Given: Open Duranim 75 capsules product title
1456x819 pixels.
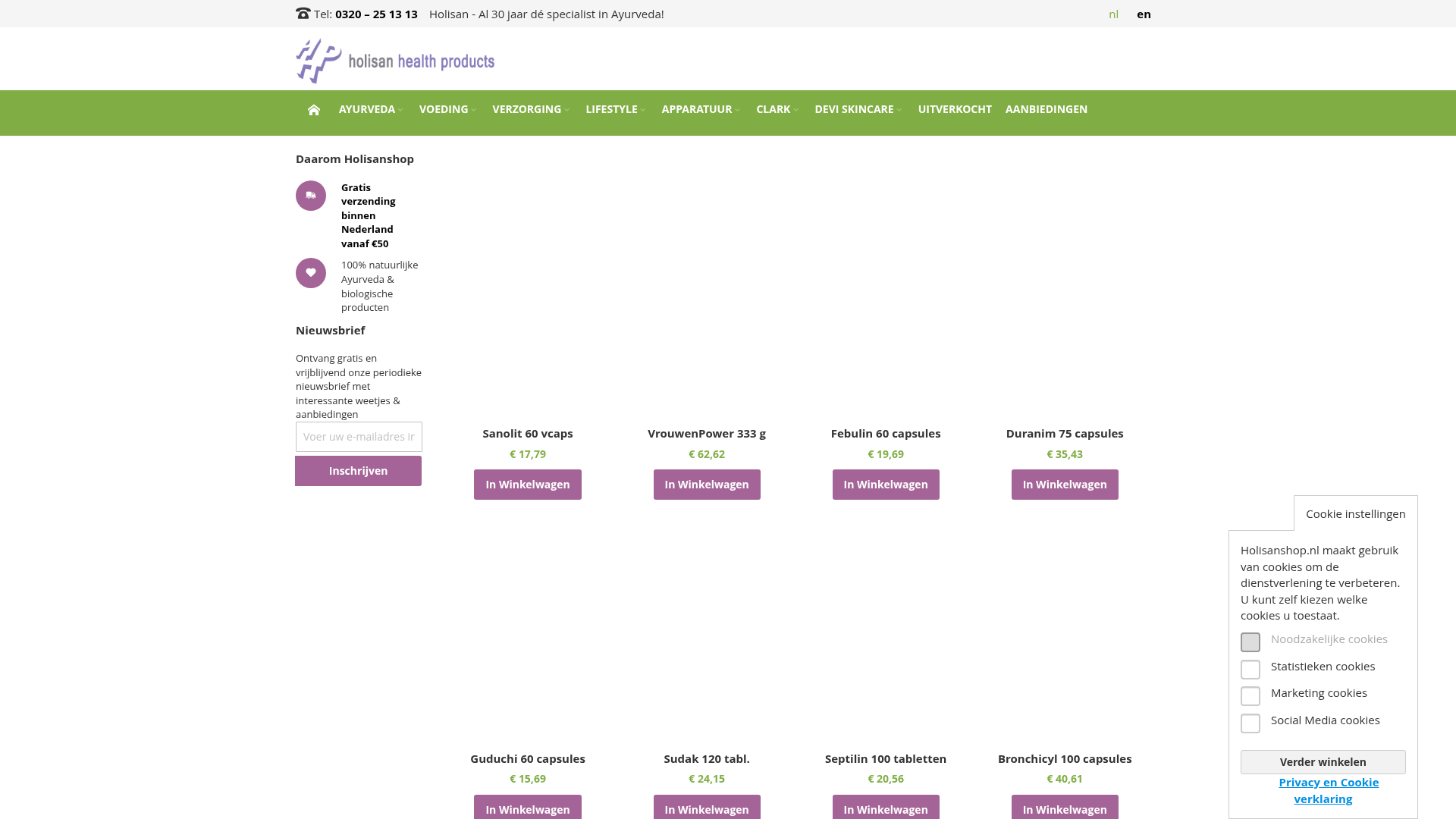Looking at the screenshot, I should point(1065,434).
